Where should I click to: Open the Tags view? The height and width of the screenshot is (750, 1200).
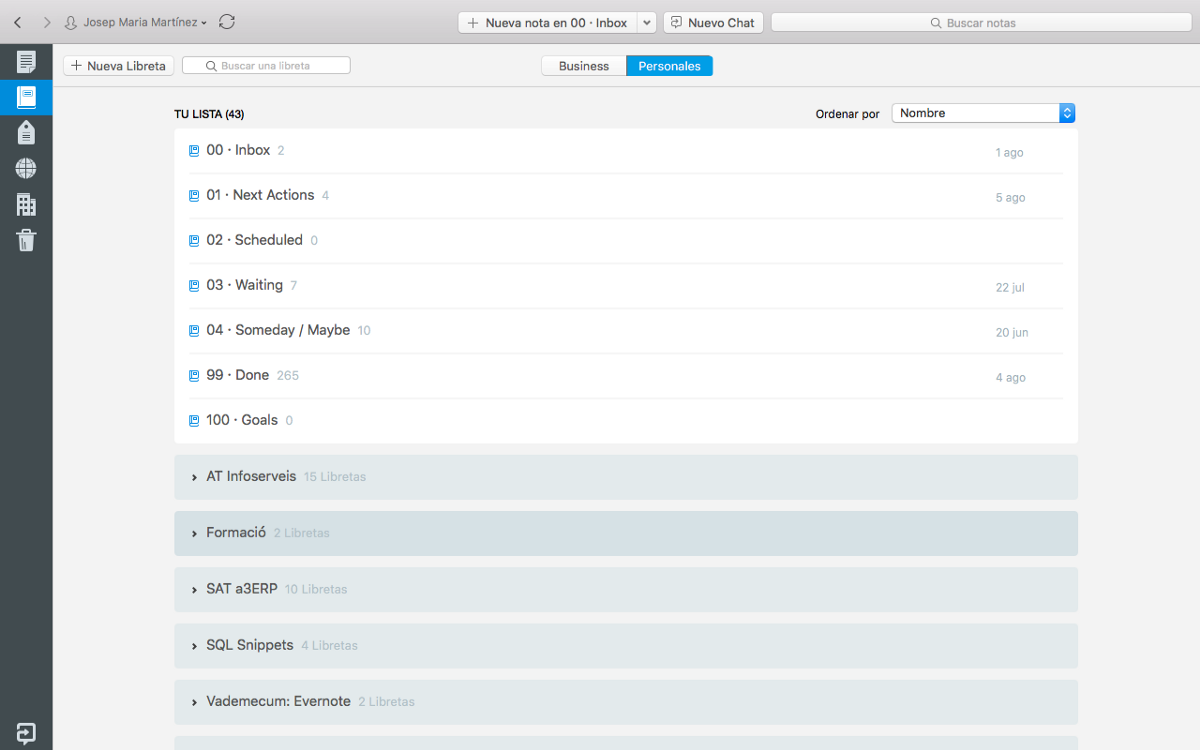[x=25, y=132]
